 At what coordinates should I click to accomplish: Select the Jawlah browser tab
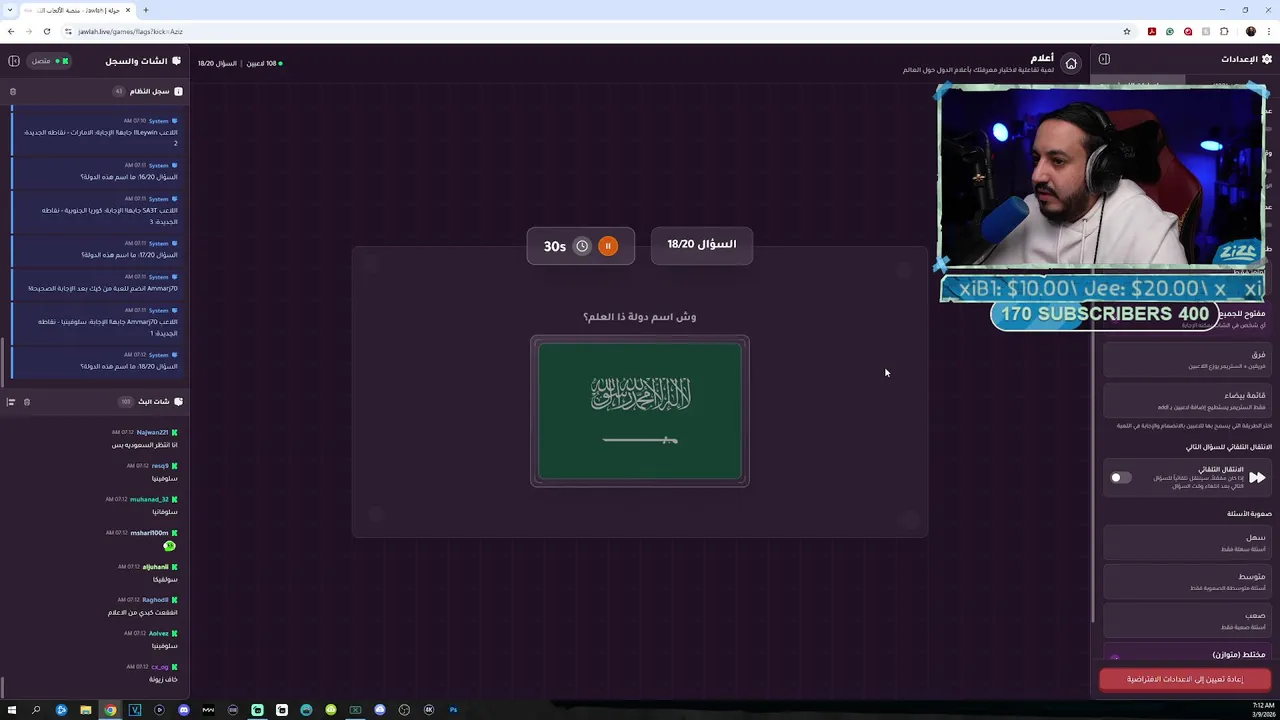click(77, 10)
